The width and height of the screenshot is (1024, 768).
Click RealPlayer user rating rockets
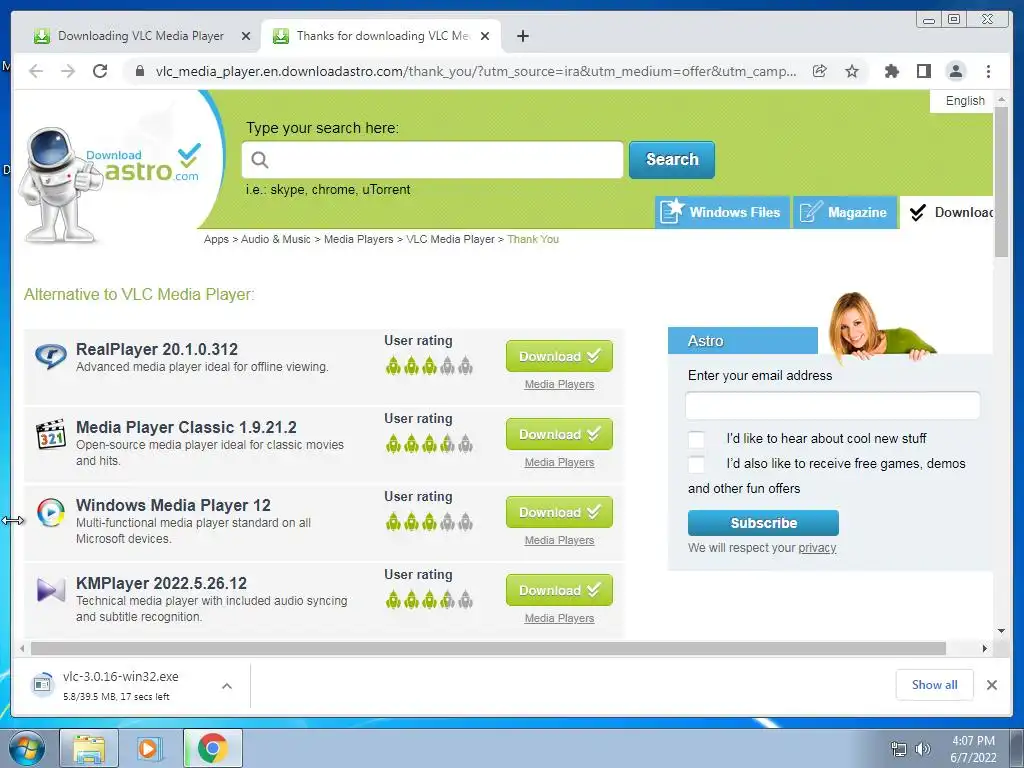tap(429, 365)
